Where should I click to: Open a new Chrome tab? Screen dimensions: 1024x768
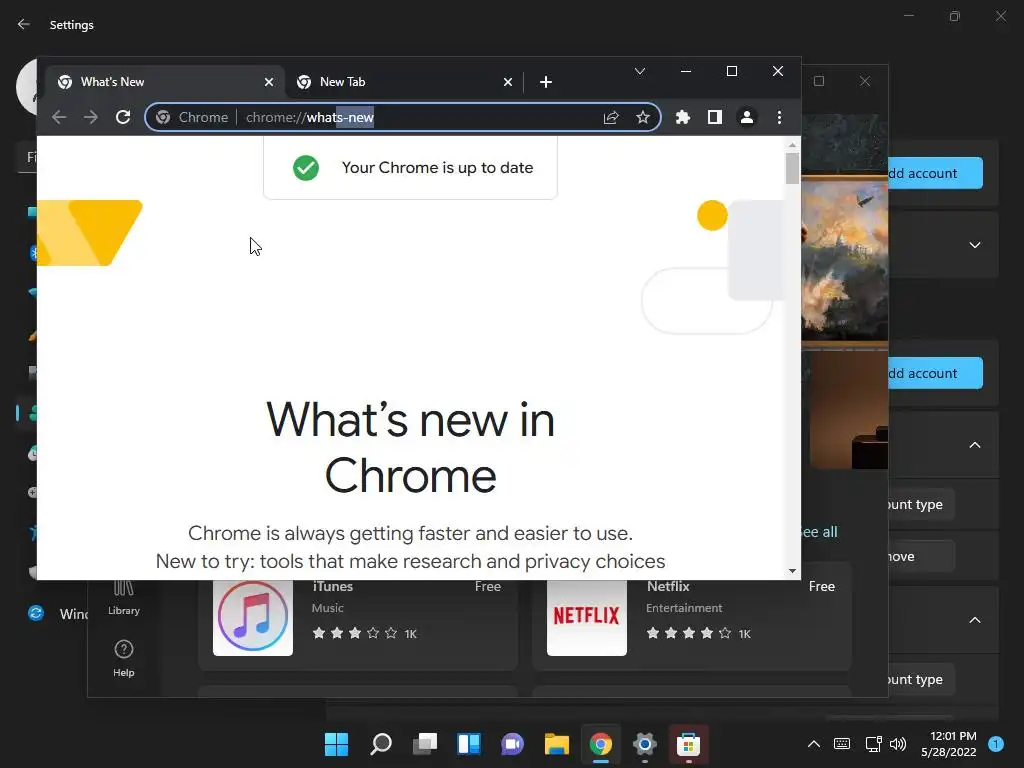click(x=546, y=82)
